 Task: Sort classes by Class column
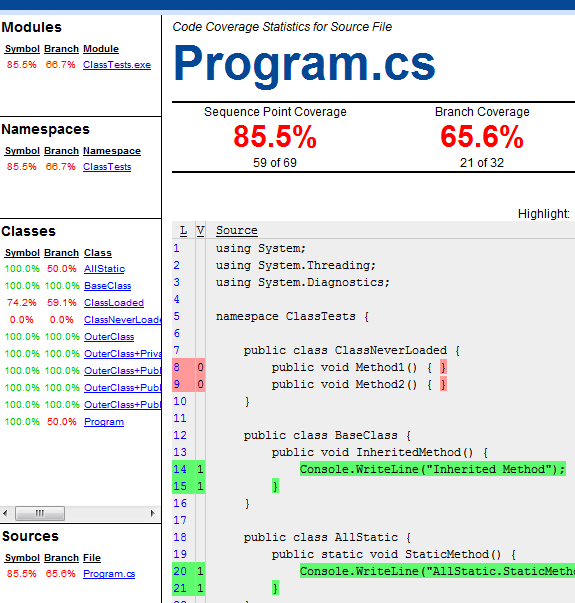tap(98, 253)
